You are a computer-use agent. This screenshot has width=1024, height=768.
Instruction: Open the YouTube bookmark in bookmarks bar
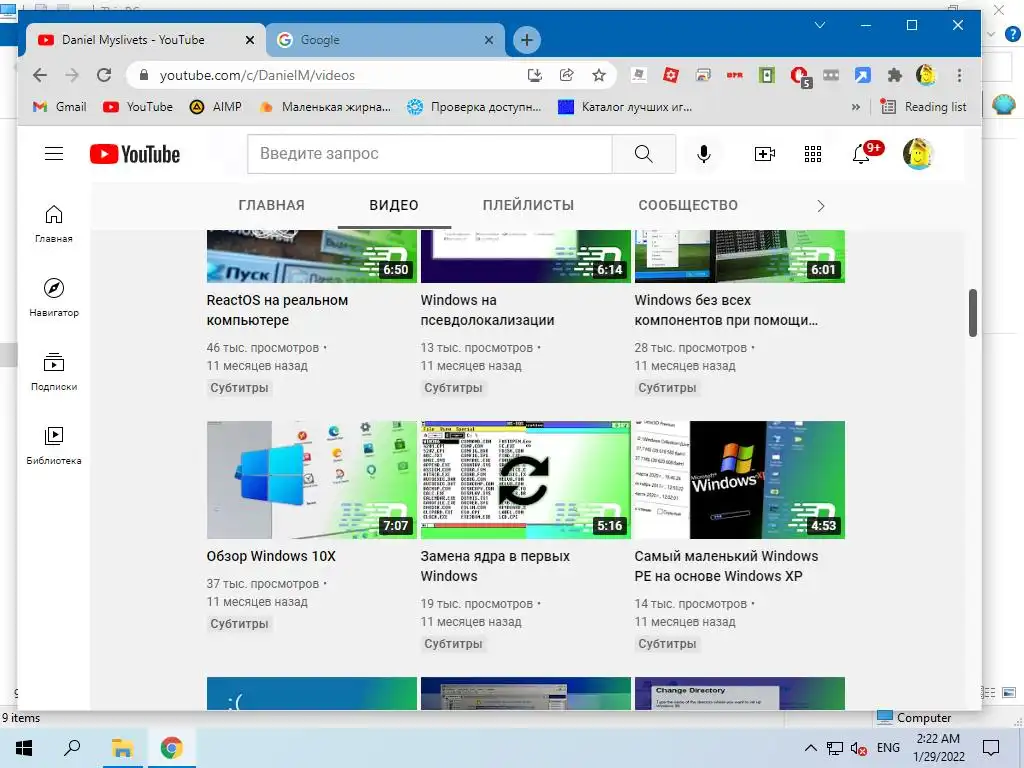tap(138, 107)
